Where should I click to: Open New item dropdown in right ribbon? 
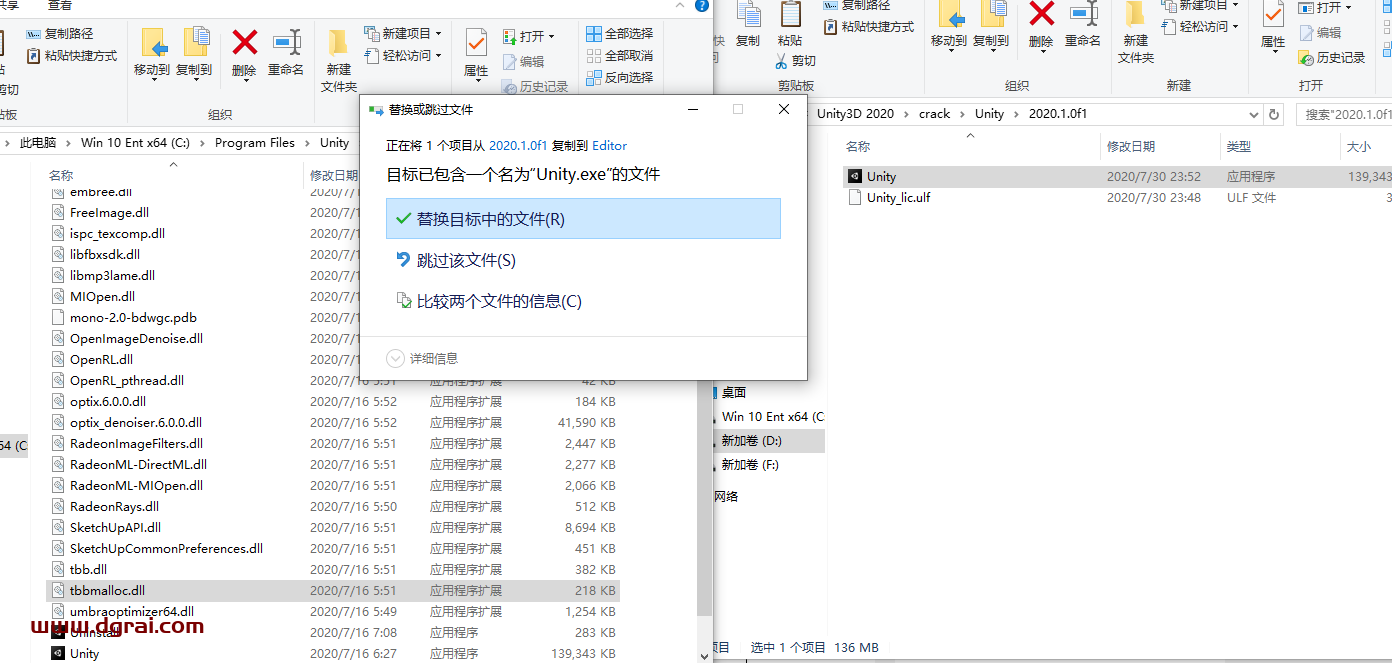point(1200,6)
